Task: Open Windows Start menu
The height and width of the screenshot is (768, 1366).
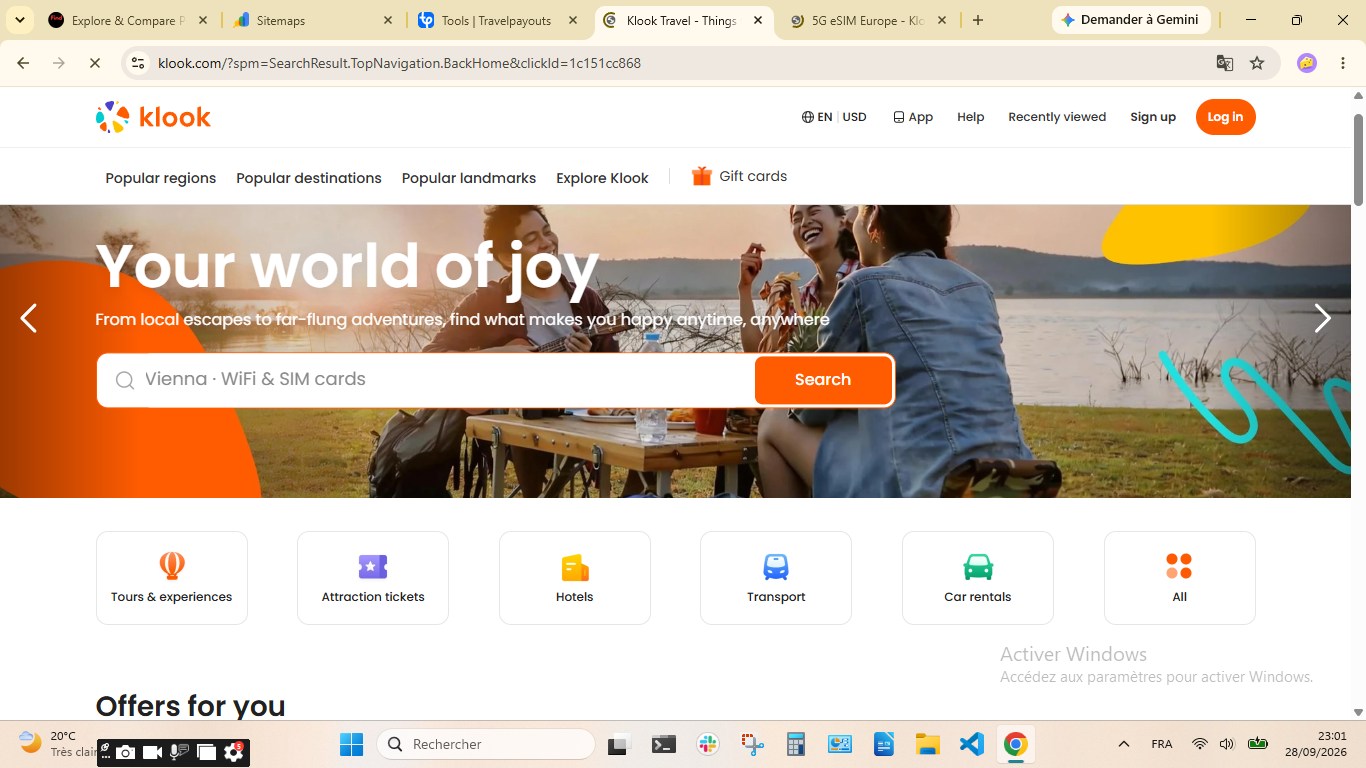Action: 351,744
